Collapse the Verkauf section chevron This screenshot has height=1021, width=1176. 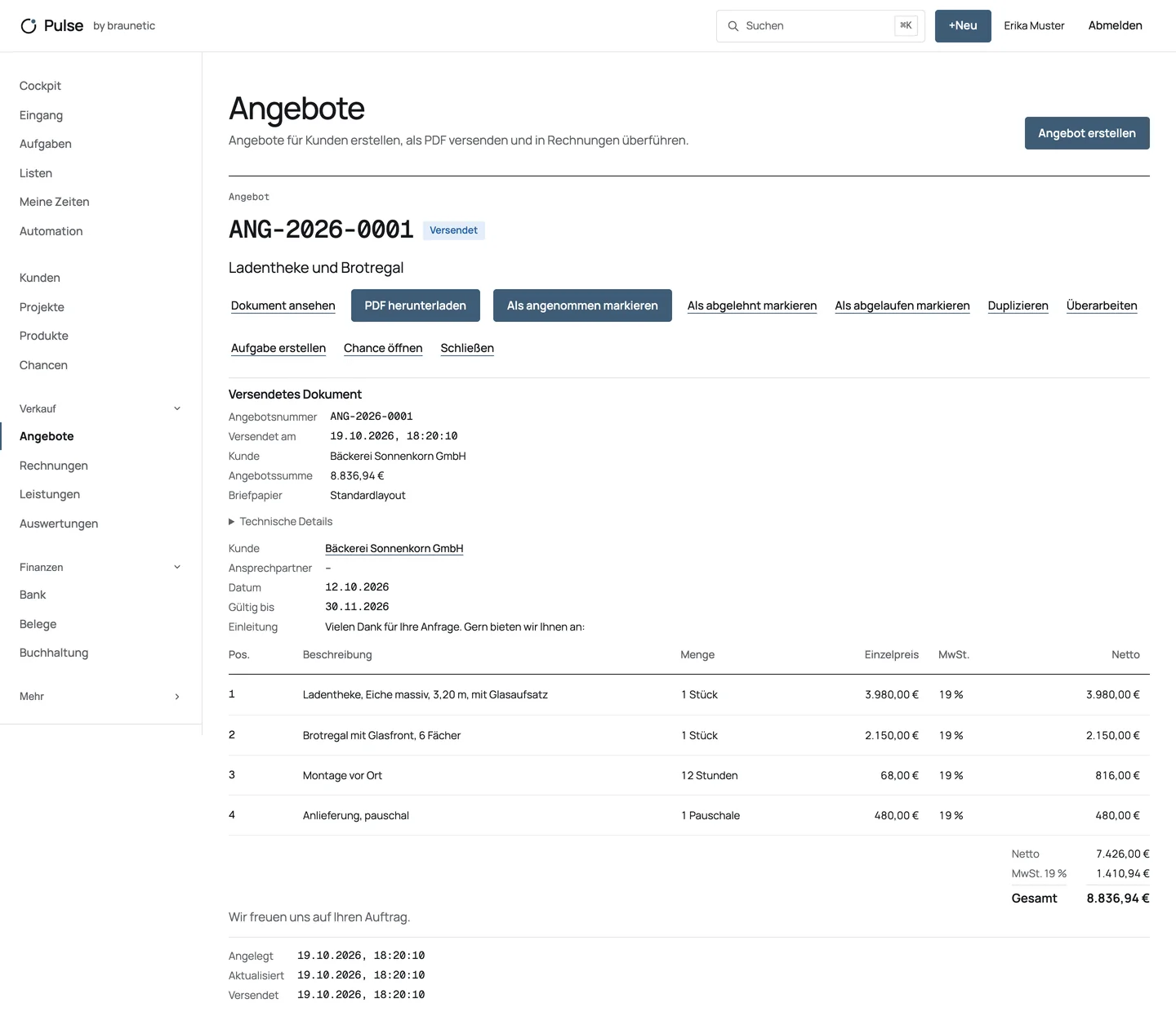177,408
